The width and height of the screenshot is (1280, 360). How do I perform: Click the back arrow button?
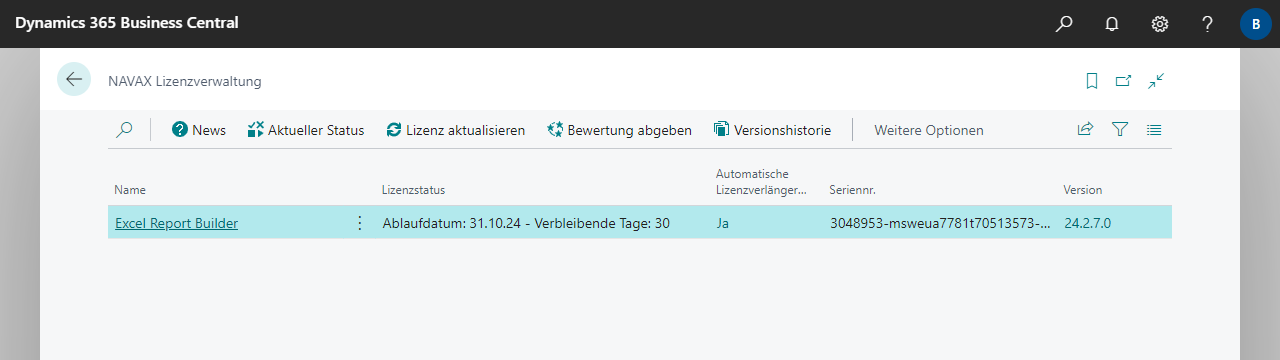[x=74, y=79]
